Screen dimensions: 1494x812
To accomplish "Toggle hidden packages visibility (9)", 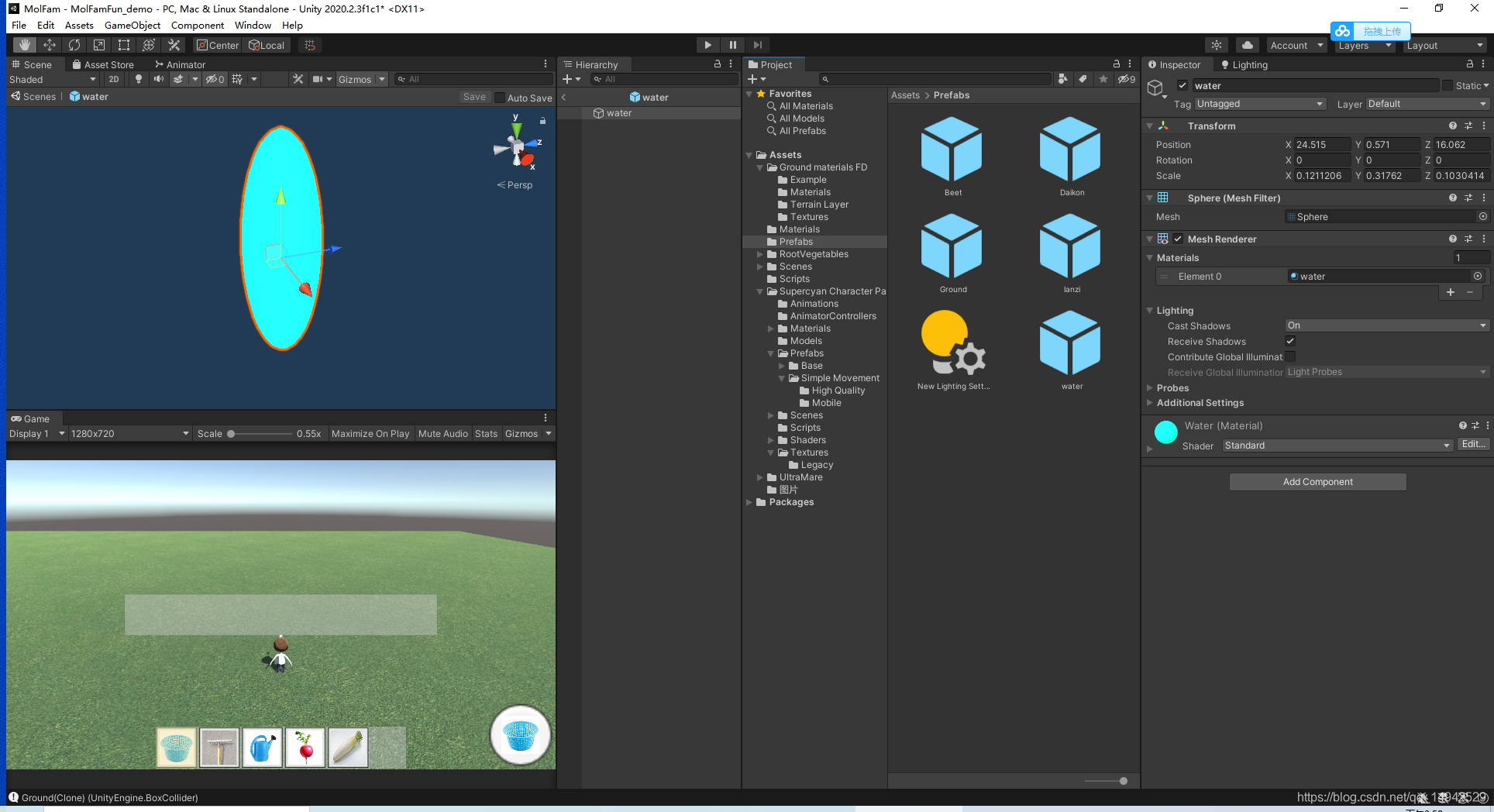I will pyautogui.click(x=1126, y=79).
